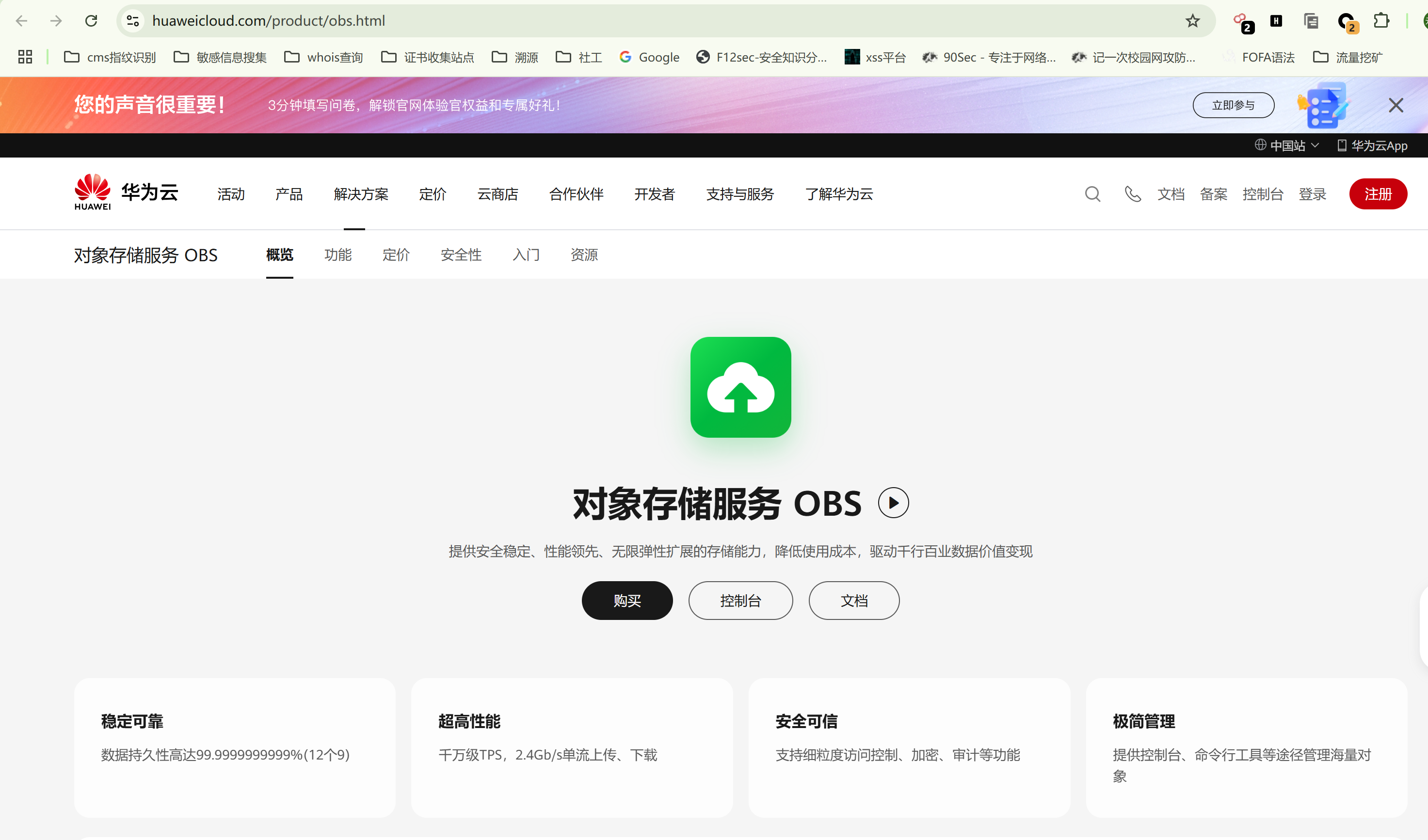
Task: Open the 云商店 menu
Action: click(x=497, y=194)
